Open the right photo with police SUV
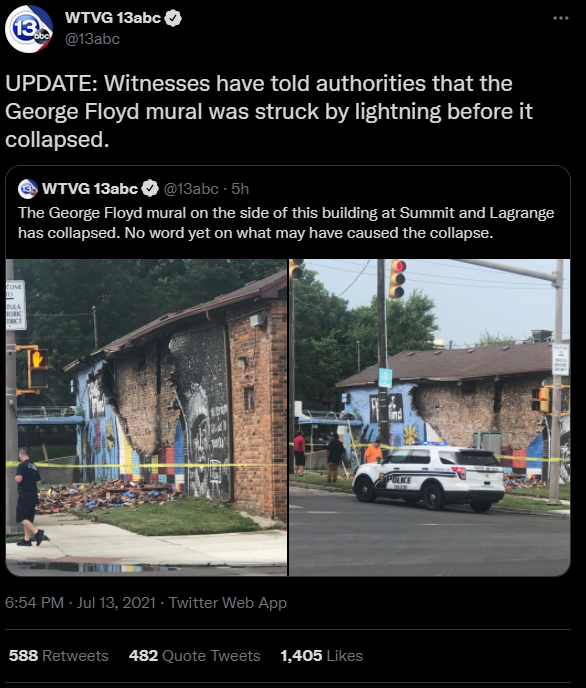 430,417
